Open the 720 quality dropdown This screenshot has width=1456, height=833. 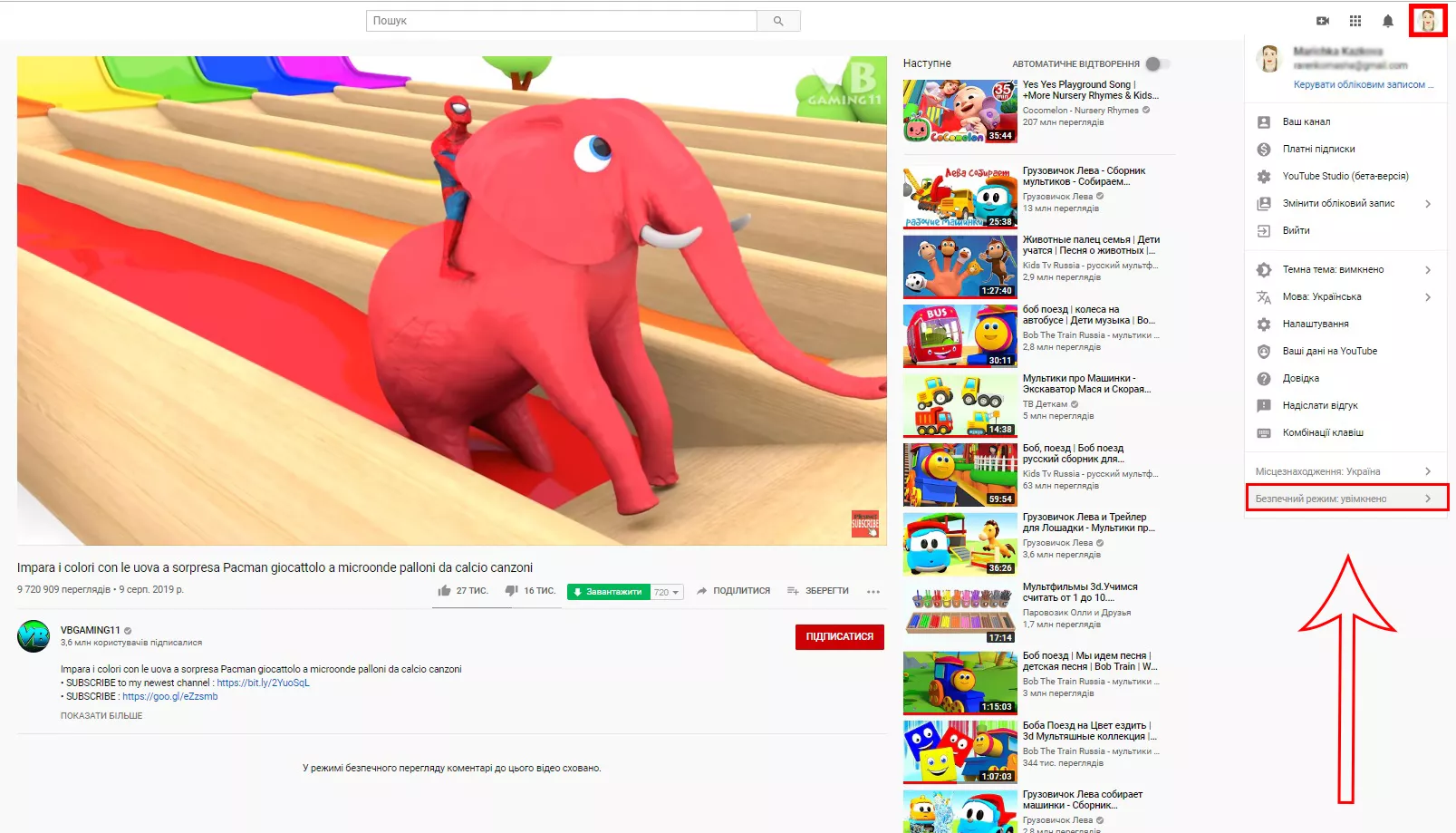click(667, 592)
